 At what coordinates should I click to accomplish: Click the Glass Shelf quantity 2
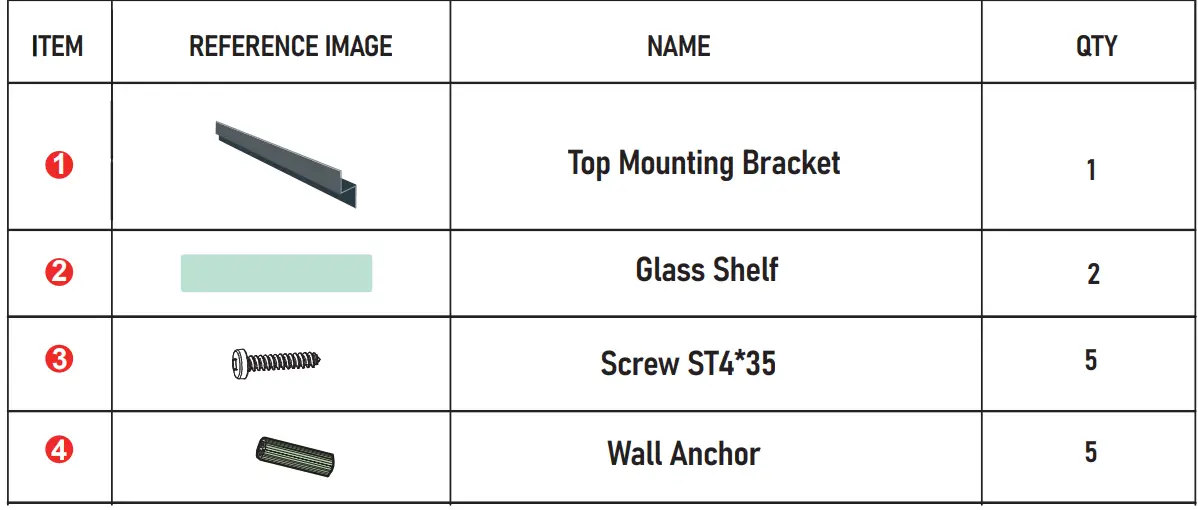point(1093,274)
